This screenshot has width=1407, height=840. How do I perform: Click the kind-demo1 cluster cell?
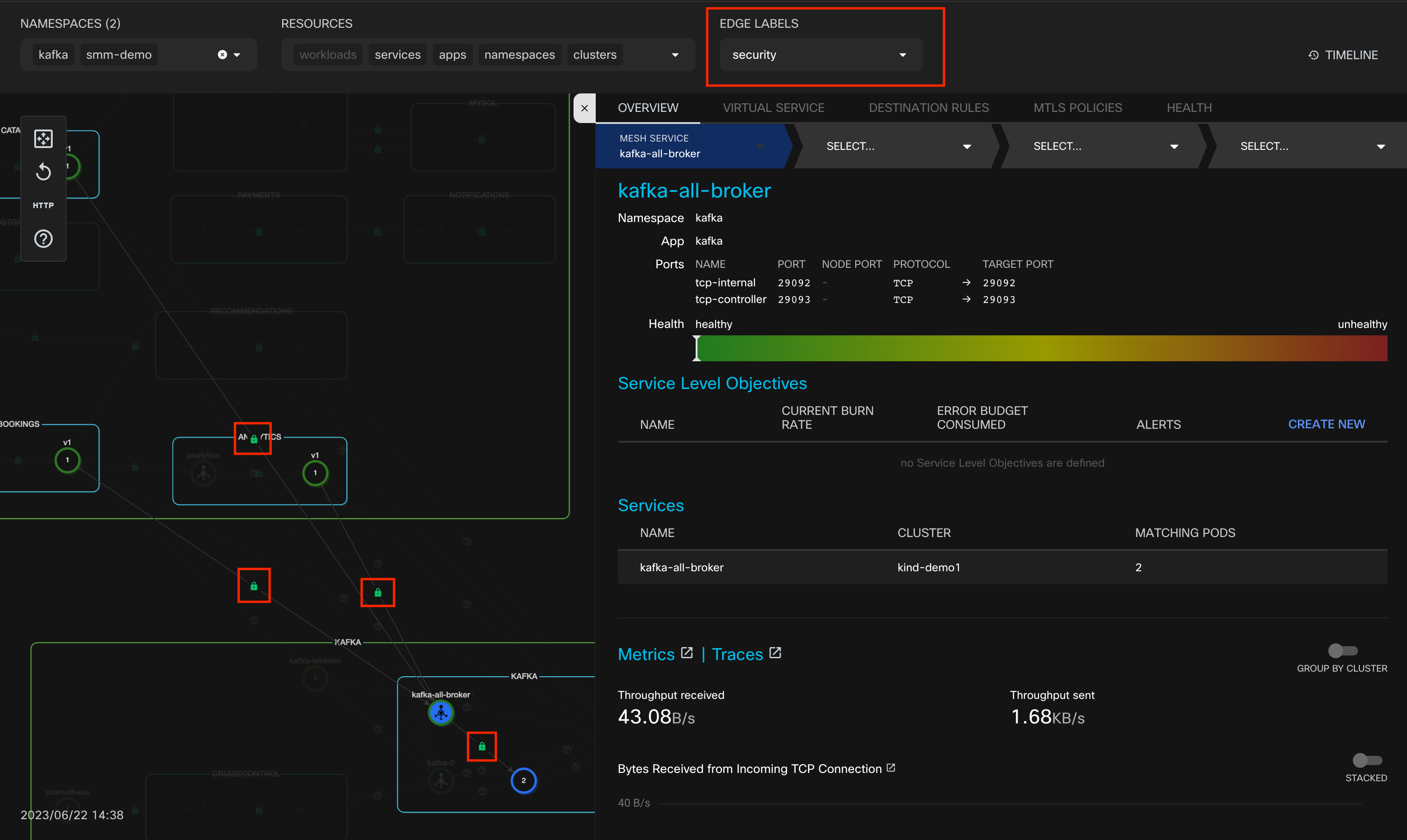pos(929,567)
